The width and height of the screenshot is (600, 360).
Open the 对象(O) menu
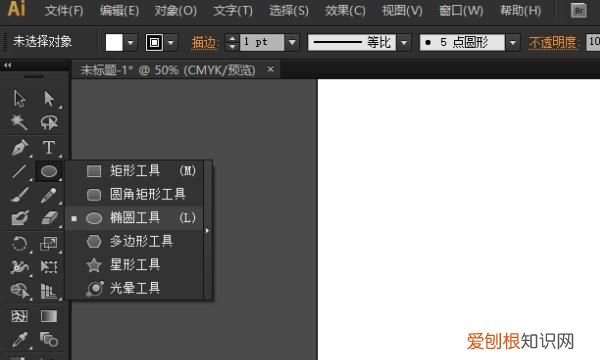pyautogui.click(x=175, y=11)
